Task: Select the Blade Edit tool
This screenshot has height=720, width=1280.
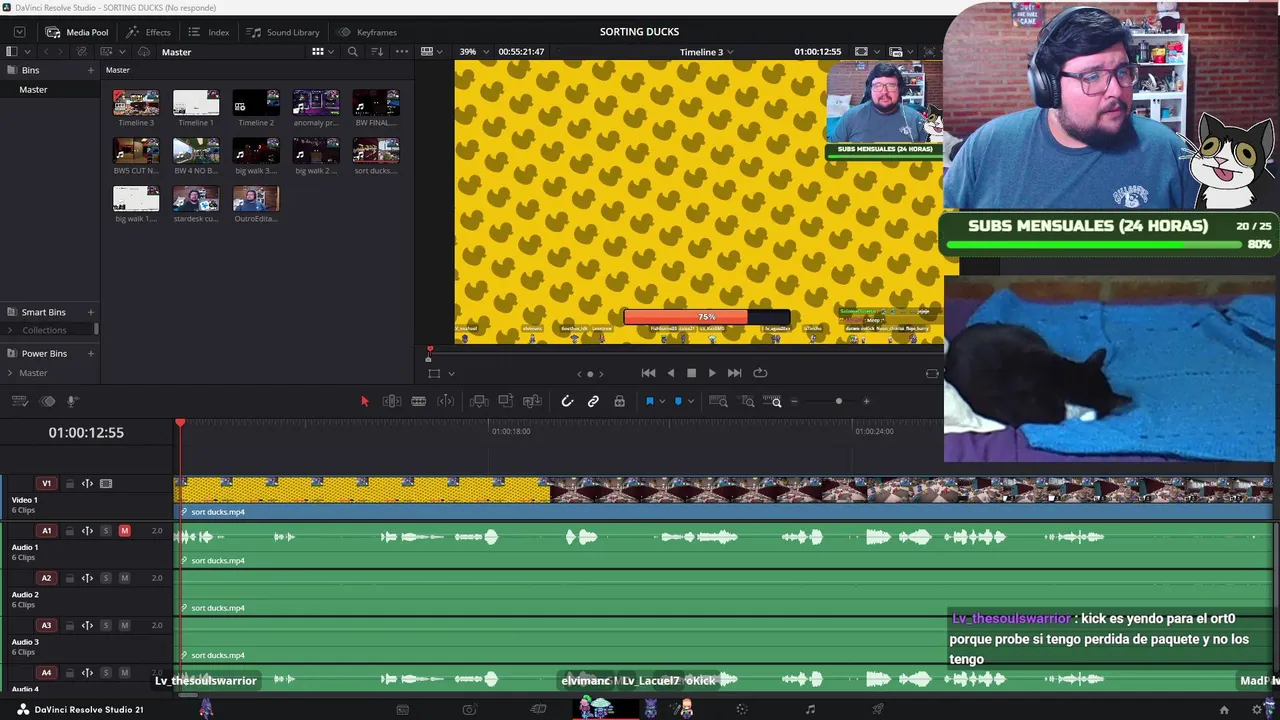Action: click(419, 401)
